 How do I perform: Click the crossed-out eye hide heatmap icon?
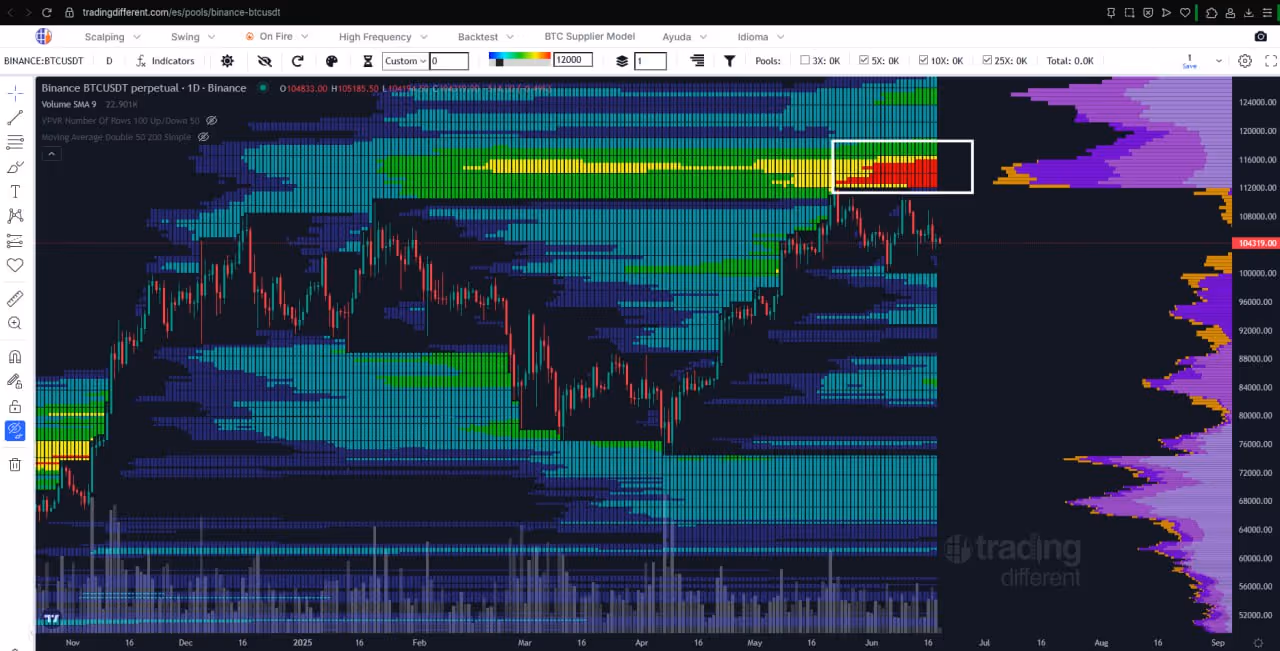point(264,61)
